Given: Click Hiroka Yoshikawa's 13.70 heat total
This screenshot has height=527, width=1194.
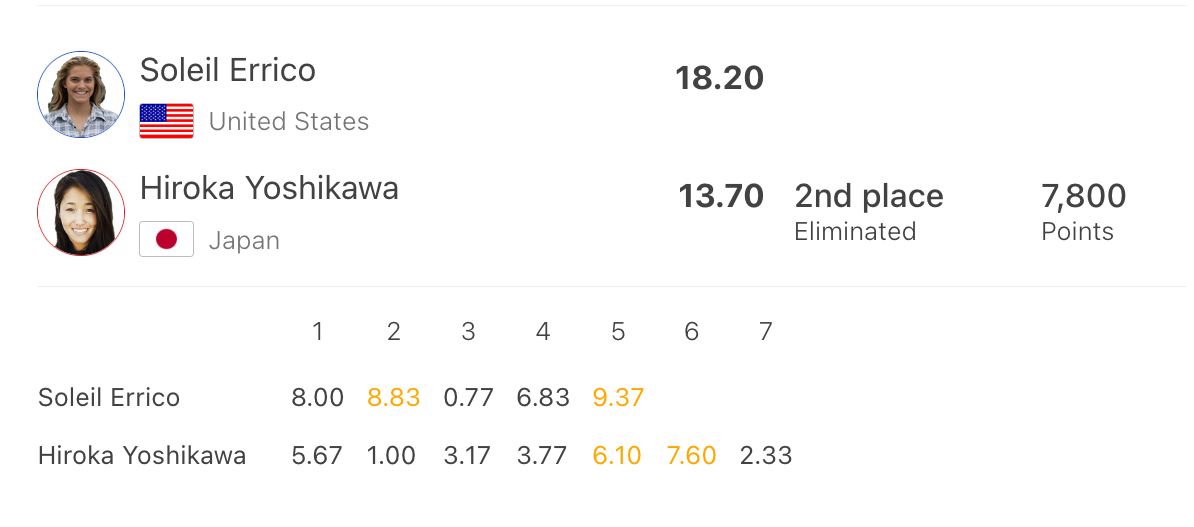Looking at the screenshot, I should 721,196.
